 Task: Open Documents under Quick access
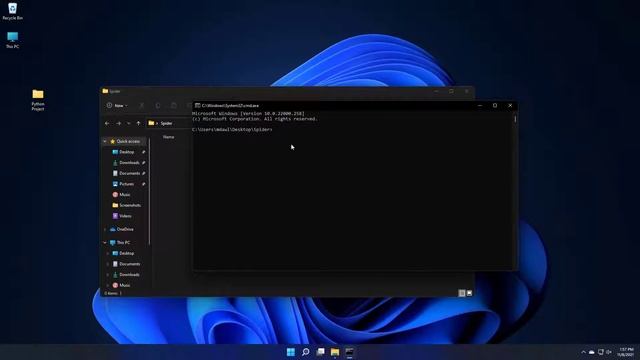point(129,173)
